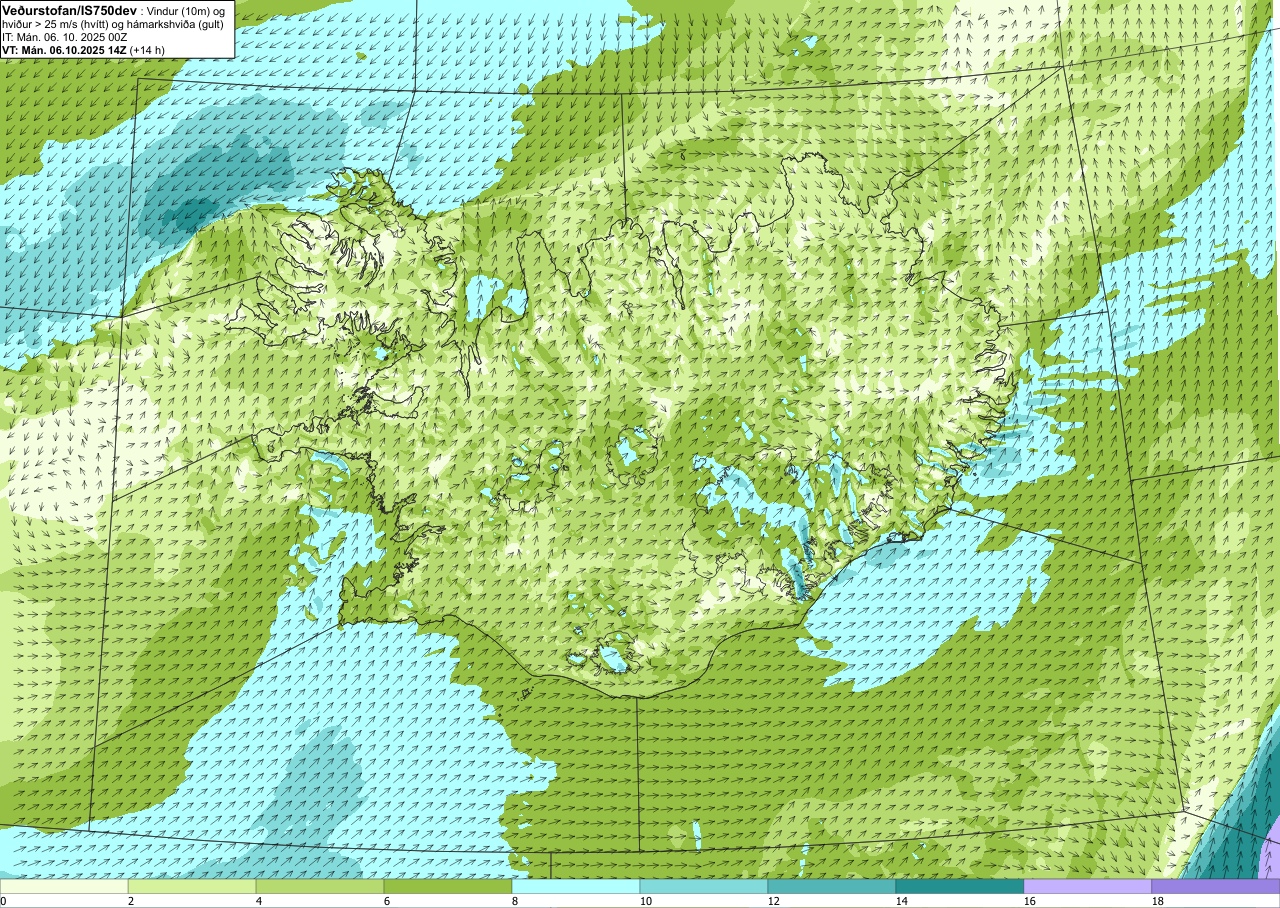Click the legend scale label '0'

tap(3, 901)
